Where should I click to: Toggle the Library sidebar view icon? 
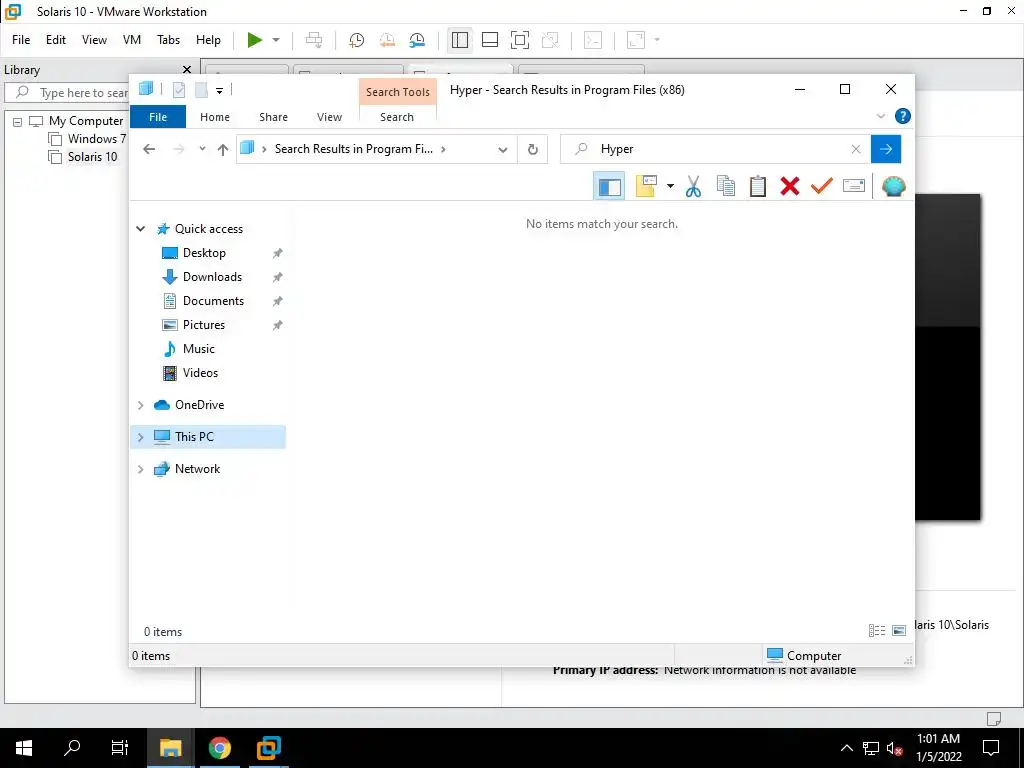[x=460, y=40]
